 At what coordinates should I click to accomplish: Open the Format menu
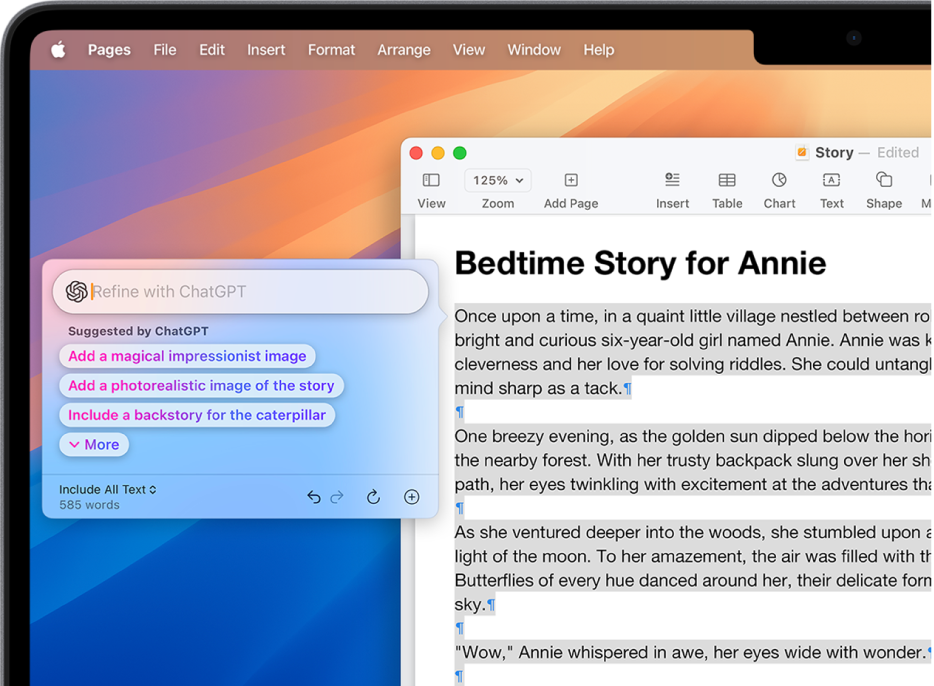tap(331, 49)
